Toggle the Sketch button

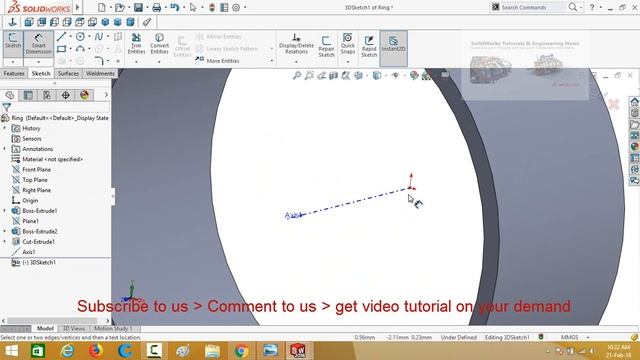(13, 43)
